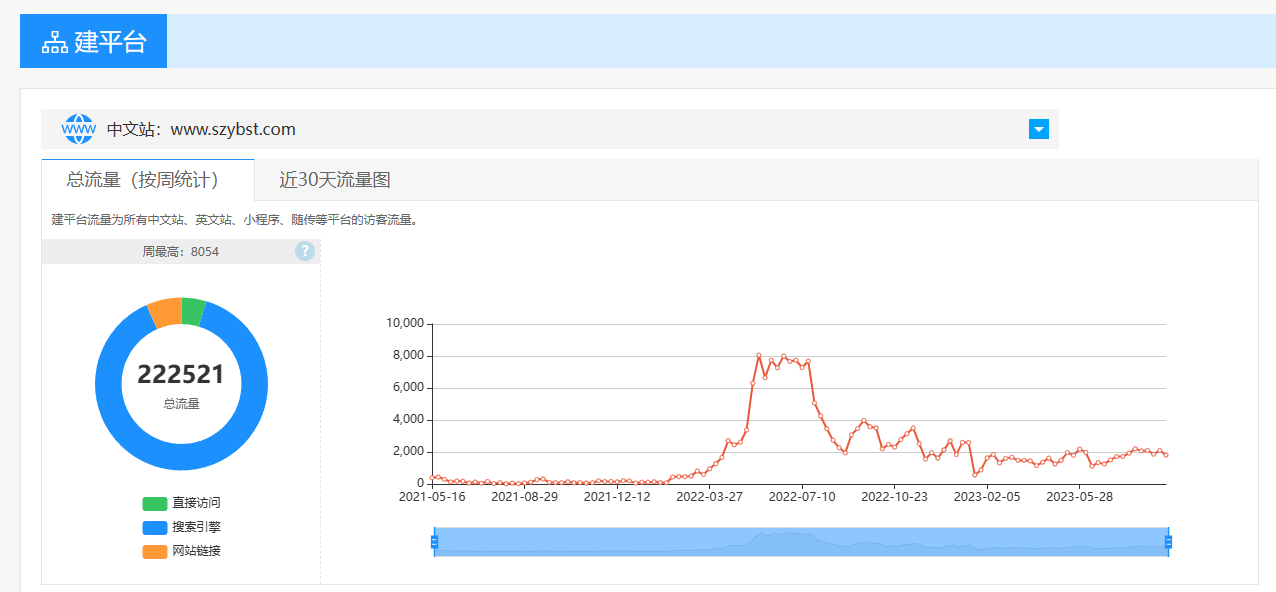Click the WWW globe icon

tap(78, 129)
